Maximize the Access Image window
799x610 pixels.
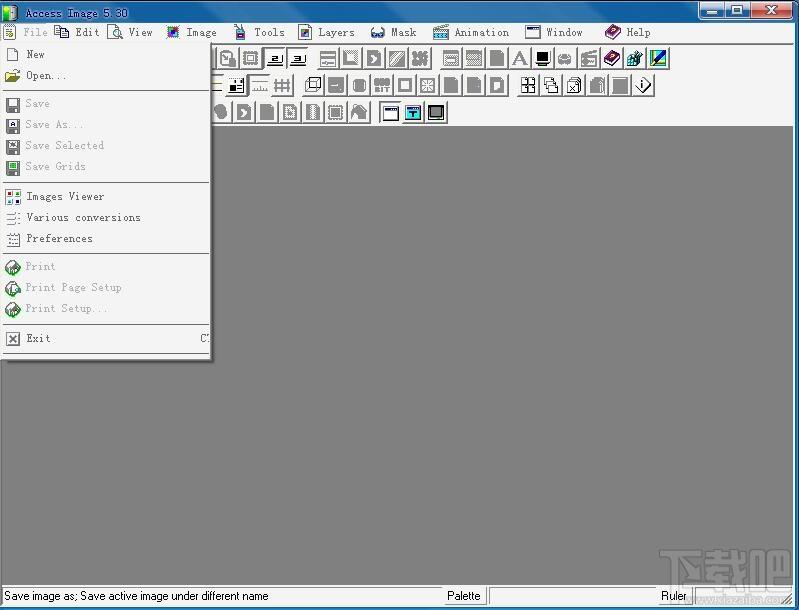(737, 11)
